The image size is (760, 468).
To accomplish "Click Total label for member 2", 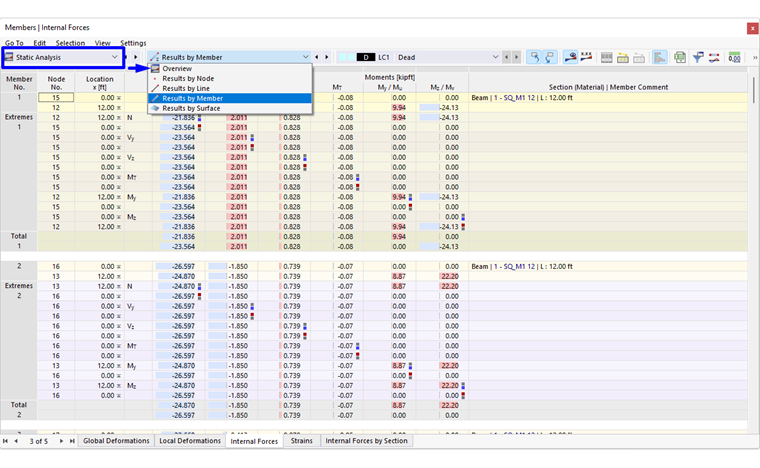I will (19, 405).
